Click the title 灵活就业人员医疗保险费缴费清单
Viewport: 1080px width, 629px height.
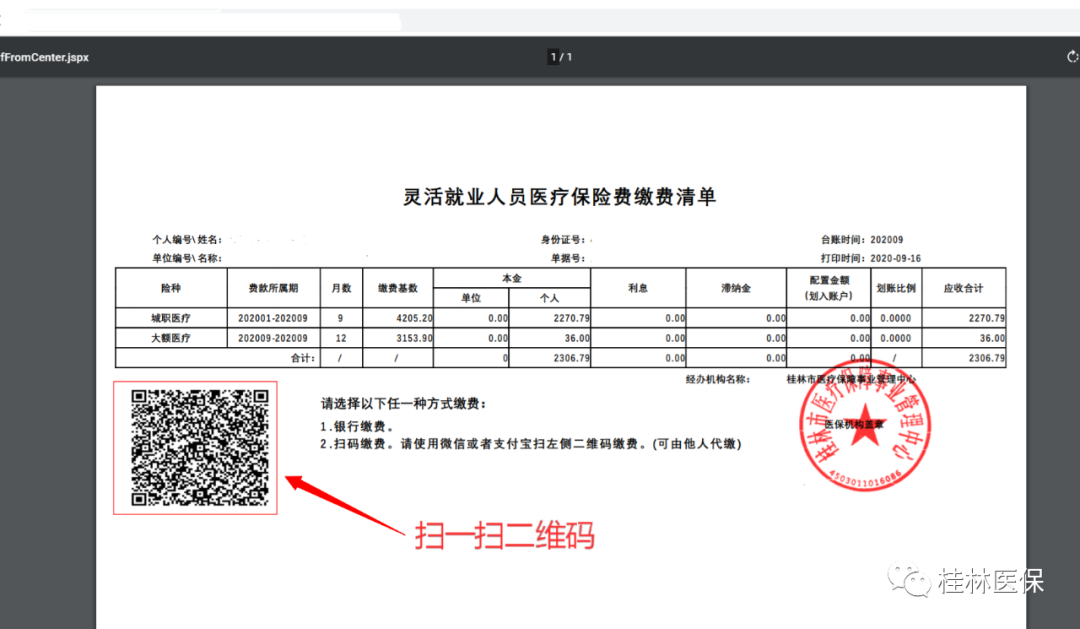559,197
